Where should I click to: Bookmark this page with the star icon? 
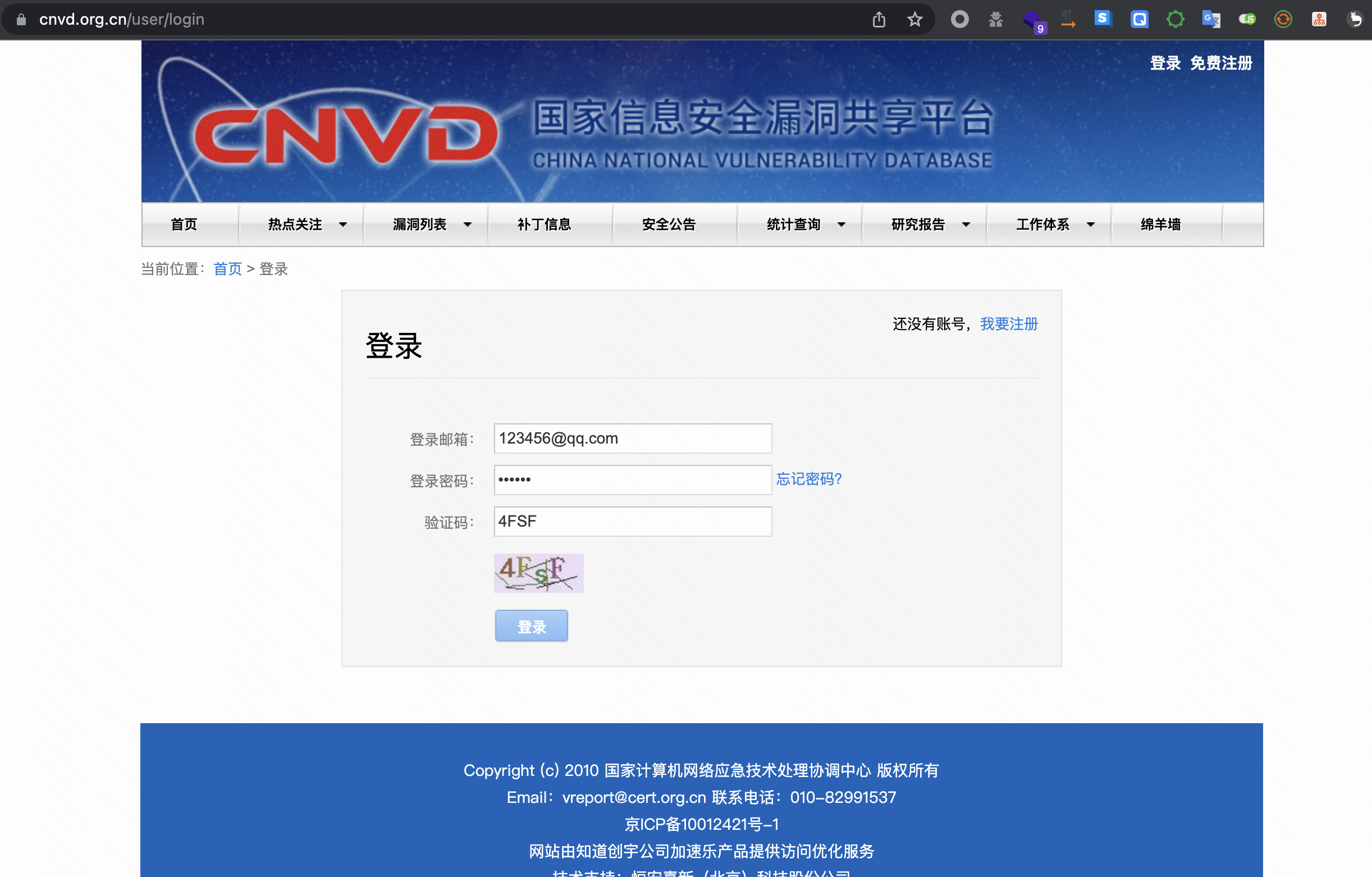(x=914, y=20)
